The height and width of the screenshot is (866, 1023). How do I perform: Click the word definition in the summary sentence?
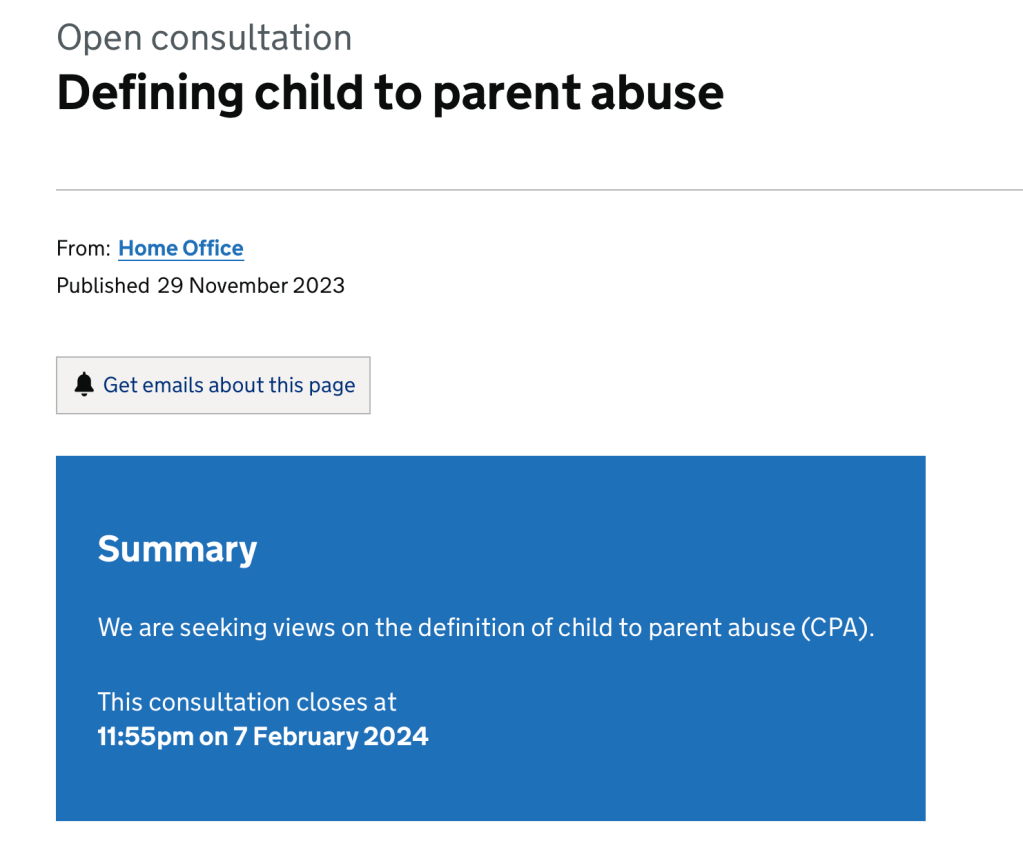[469, 629]
